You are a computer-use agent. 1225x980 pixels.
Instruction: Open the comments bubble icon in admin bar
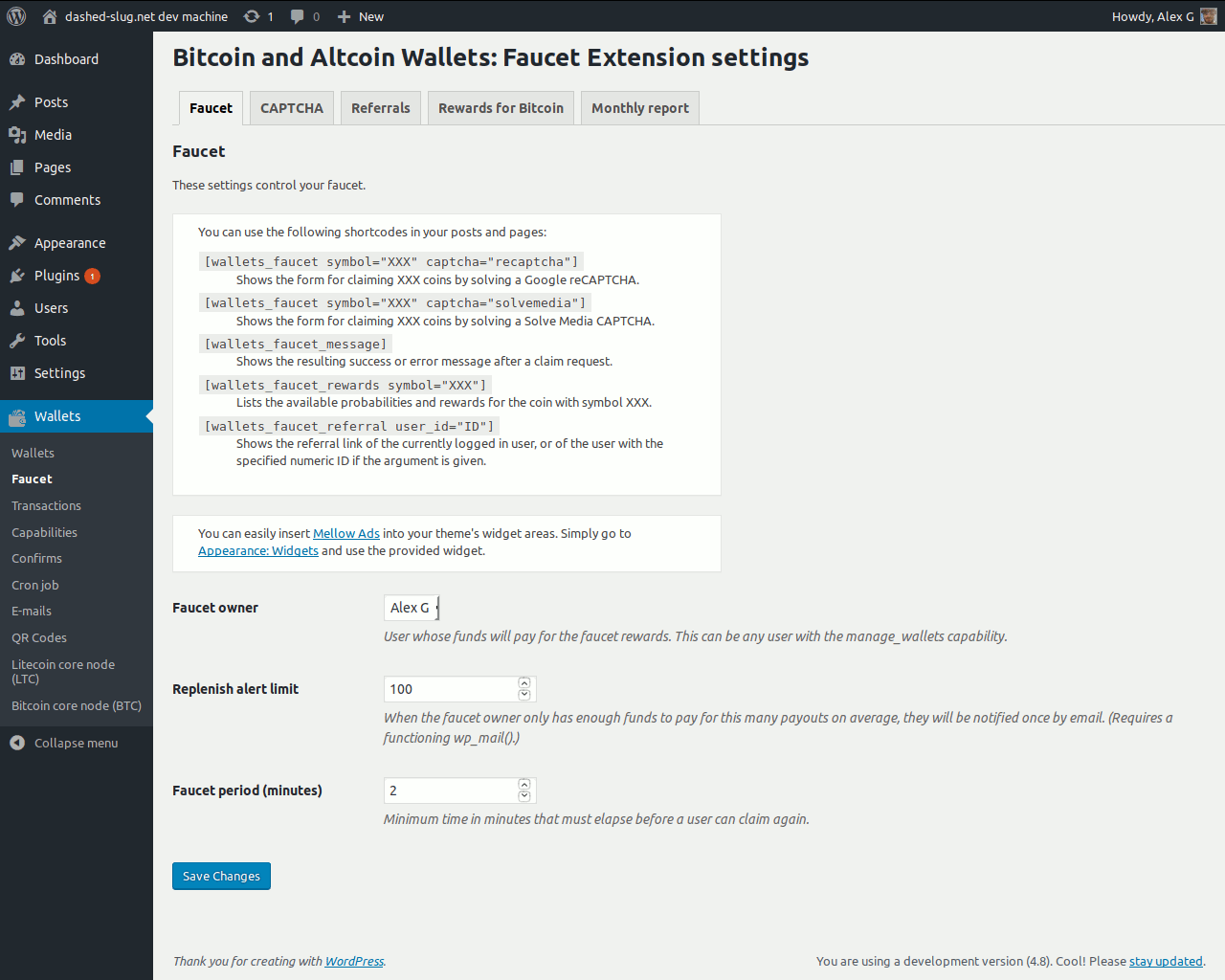[x=298, y=16]
